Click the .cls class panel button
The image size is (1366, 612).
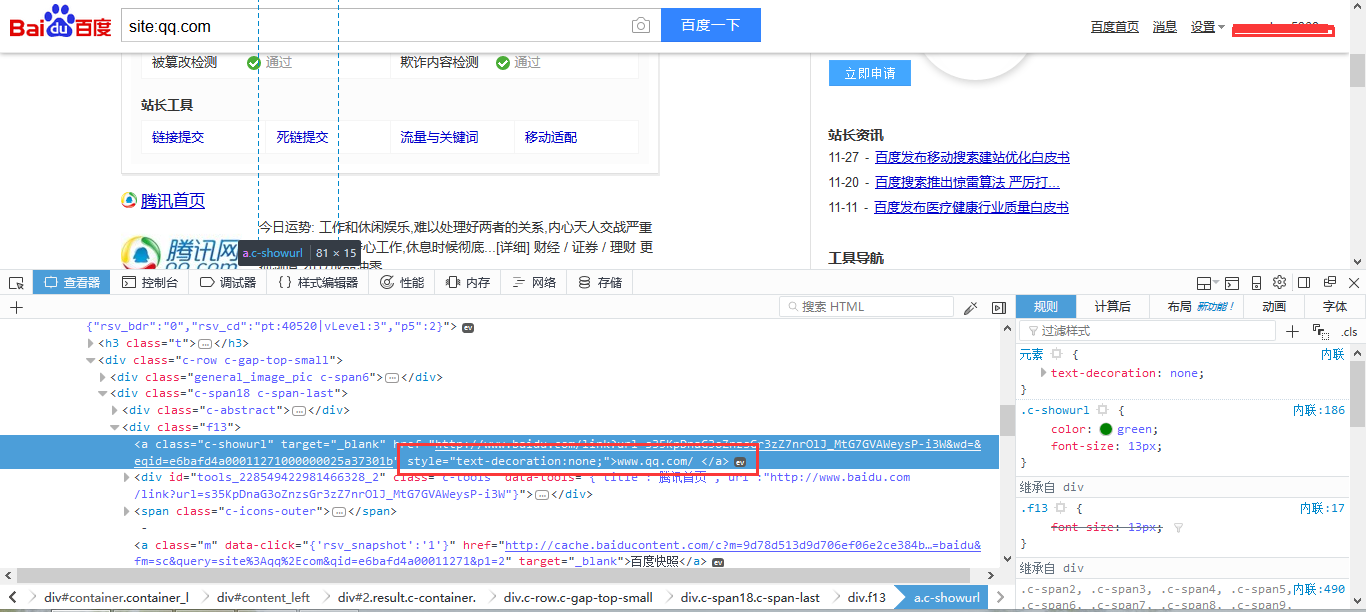[1349, 331]
